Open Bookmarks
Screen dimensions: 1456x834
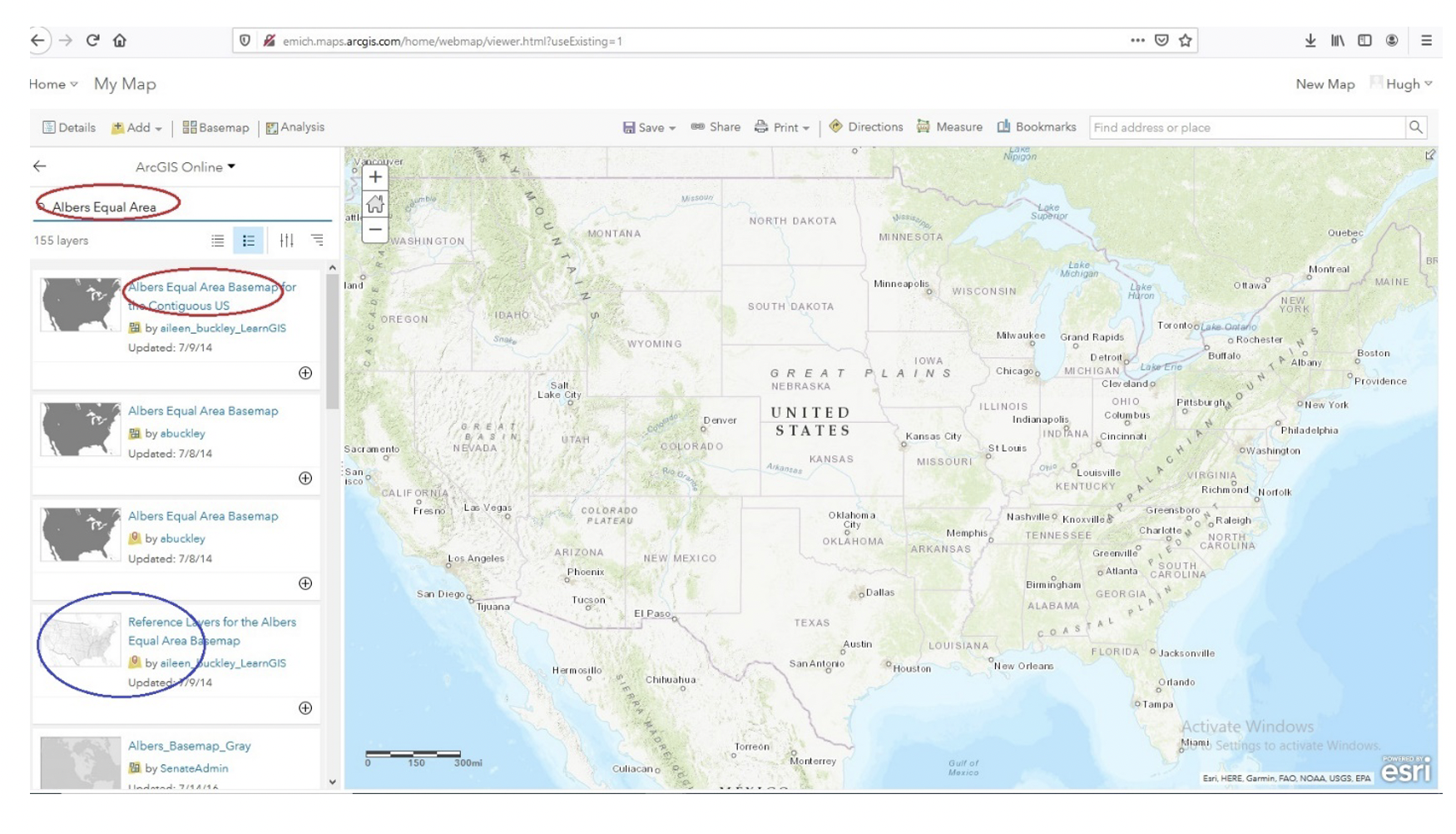(x=1037, y=127)
